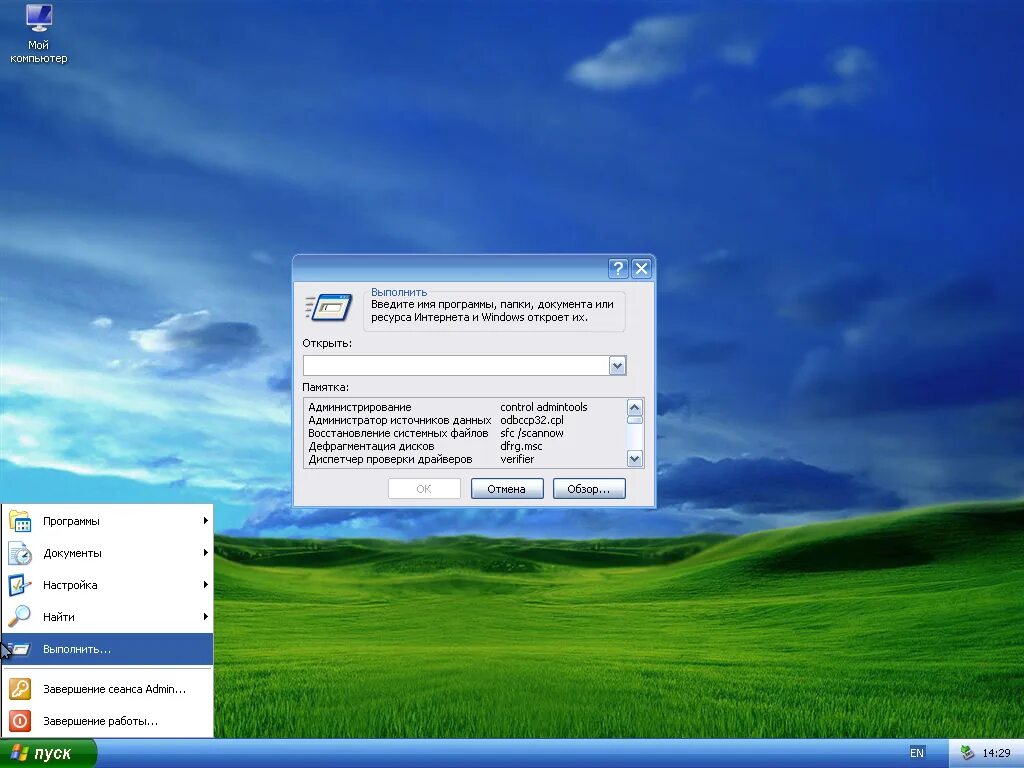
Task: Open the My Computer desktop icon
Action: (x=39, y=34)
